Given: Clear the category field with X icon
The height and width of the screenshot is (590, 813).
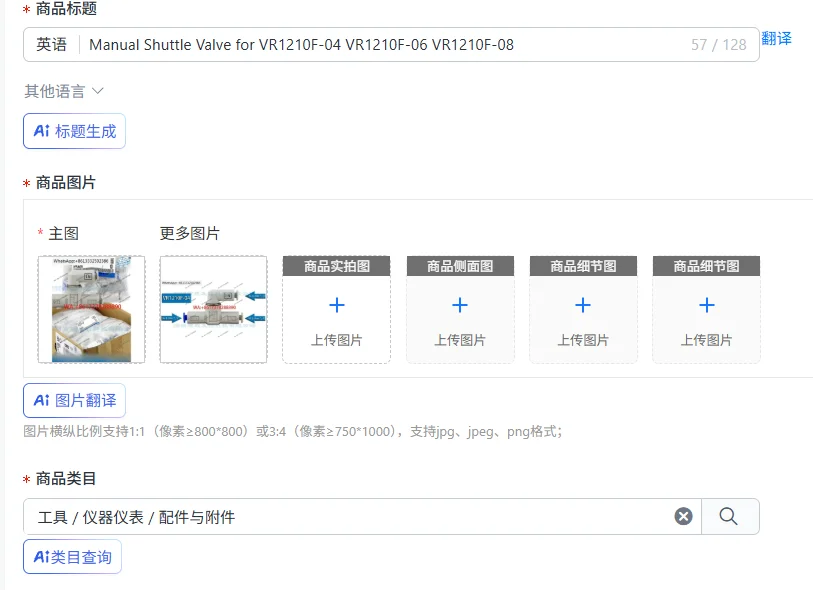Looking at the screenshot, I should [x=683, y=516].
